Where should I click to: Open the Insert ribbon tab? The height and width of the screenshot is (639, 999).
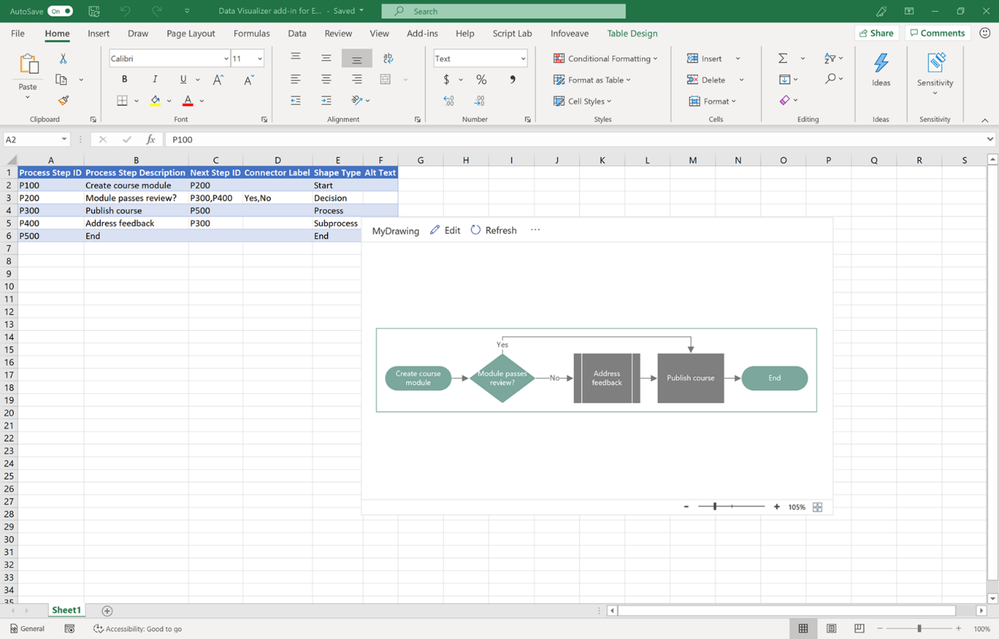99,33
